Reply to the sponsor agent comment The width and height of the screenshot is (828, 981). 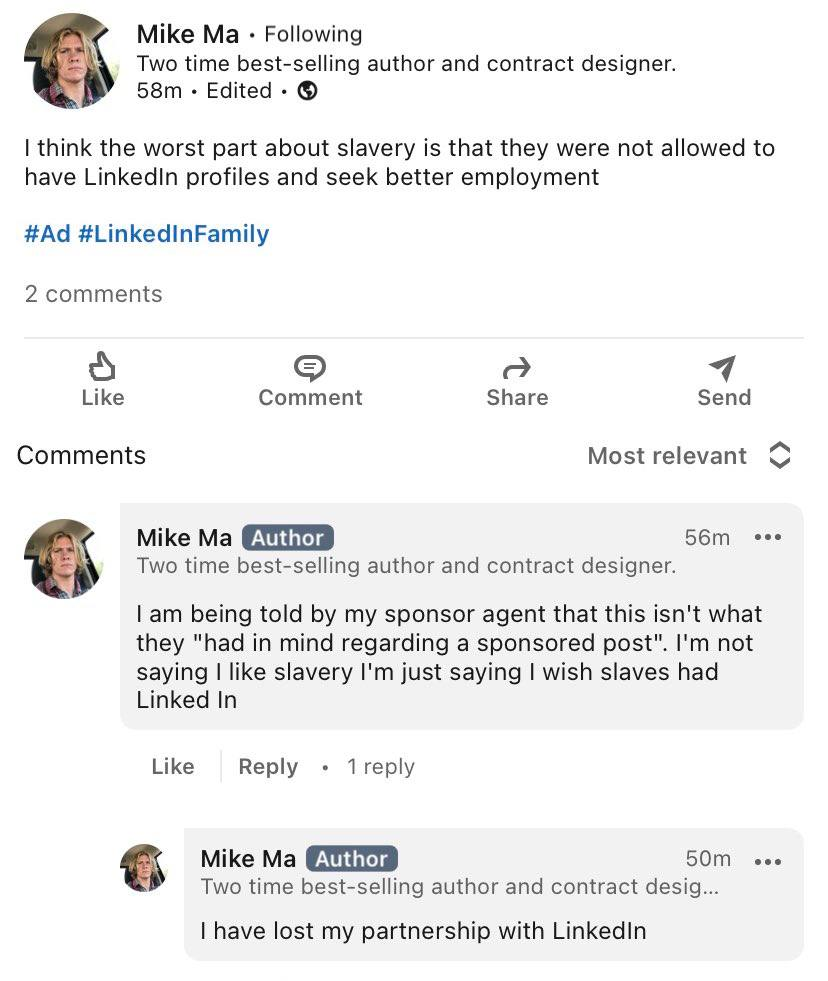pyautogui.click(x=268, y=767)
